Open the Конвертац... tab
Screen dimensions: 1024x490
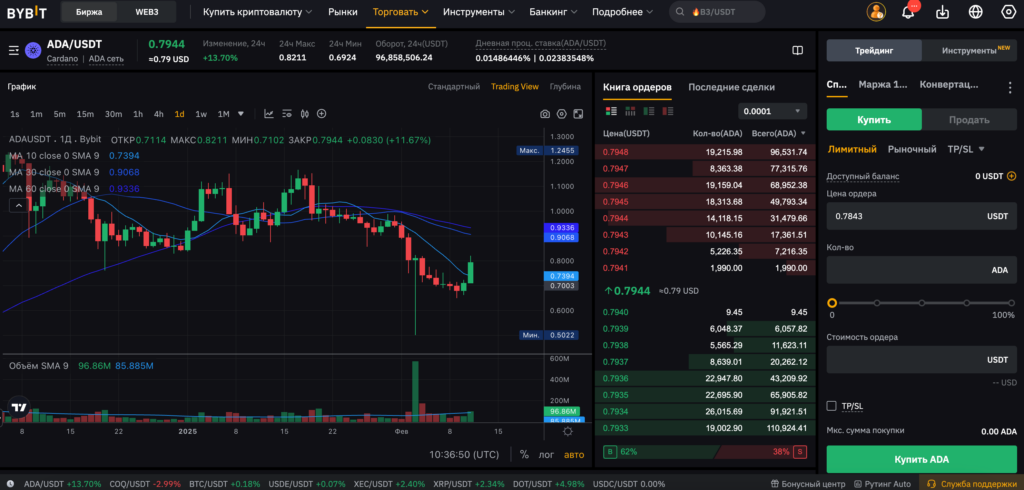point(949,84)
